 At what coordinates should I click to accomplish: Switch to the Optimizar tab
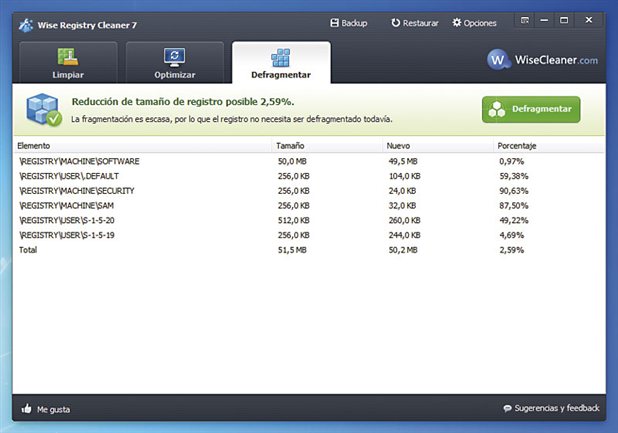175,62
